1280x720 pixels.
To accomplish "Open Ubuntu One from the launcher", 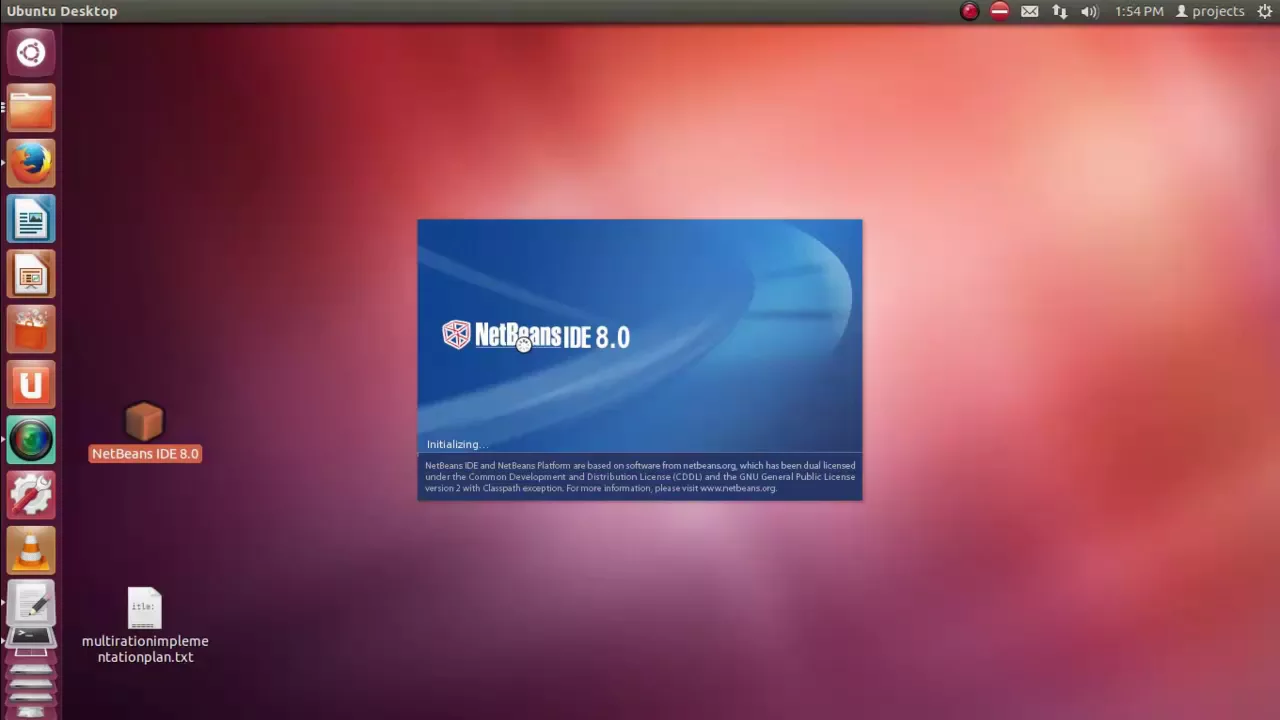I will pyautogui.click(x=31, y=384).
